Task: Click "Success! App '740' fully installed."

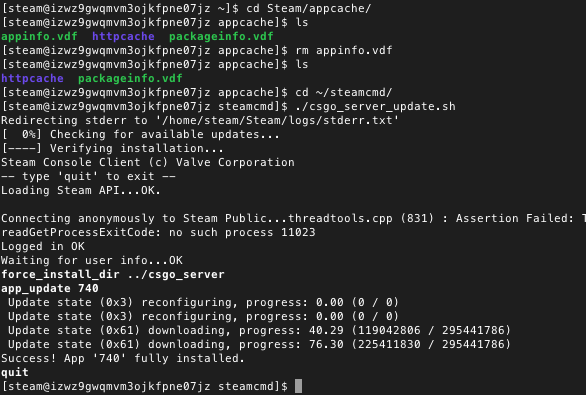Action: [x=123, y=358]
